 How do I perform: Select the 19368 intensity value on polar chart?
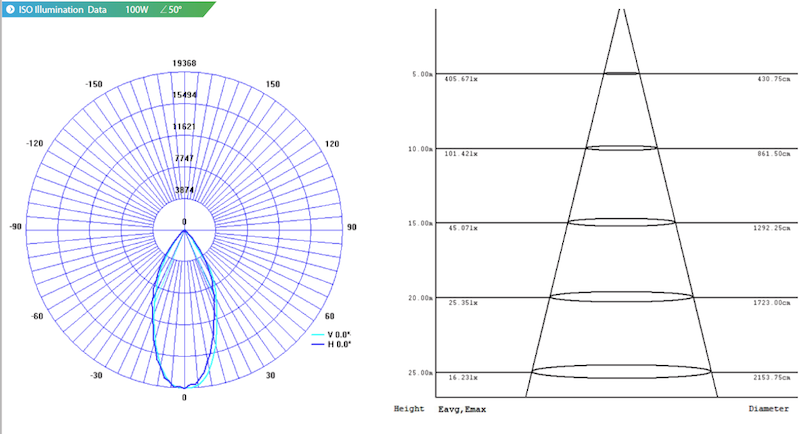pos(184,63)
